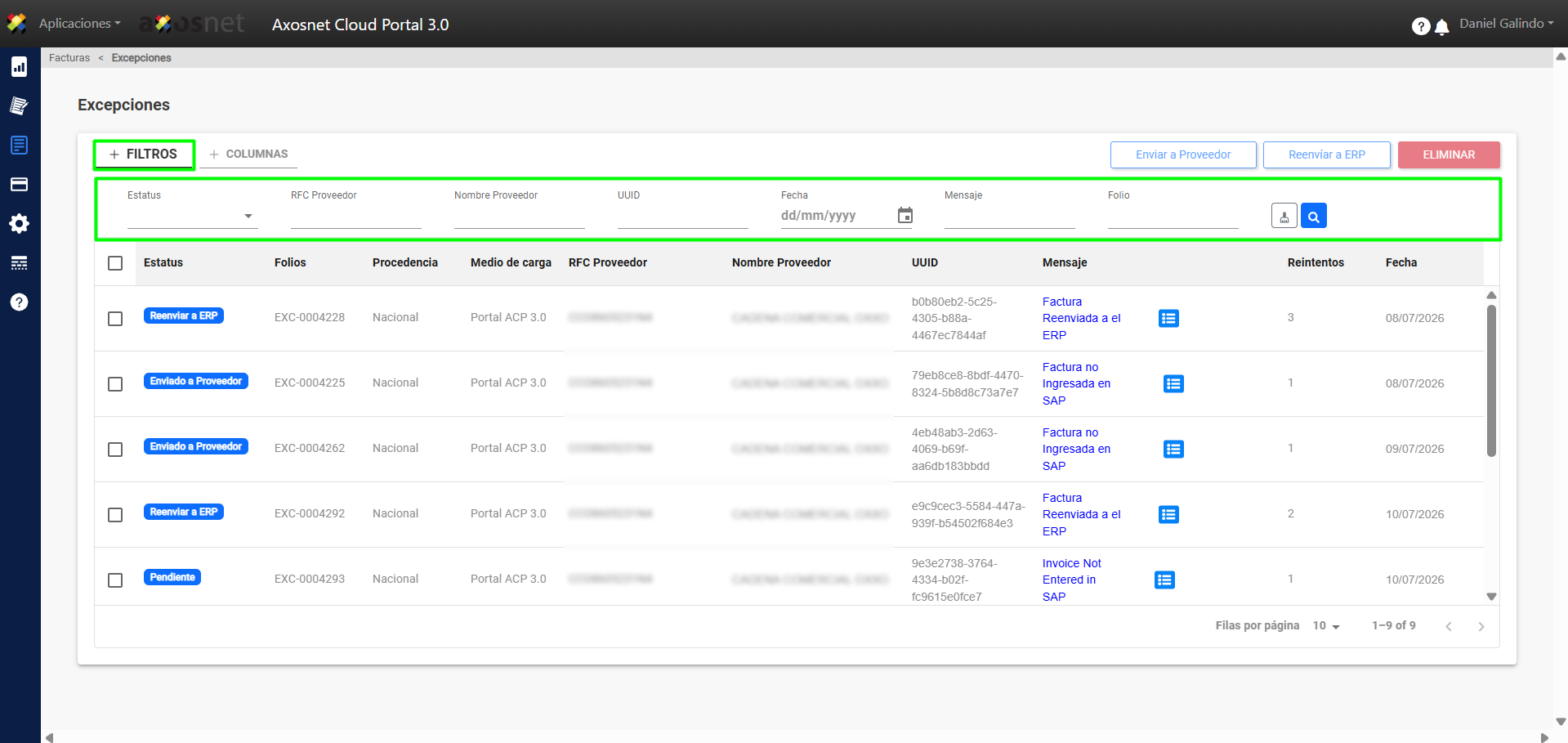Click the table's vertical scrollbar thumb
Image resolution: width=1568 pixels, height=743 pixels.
tap(1491, 381)
